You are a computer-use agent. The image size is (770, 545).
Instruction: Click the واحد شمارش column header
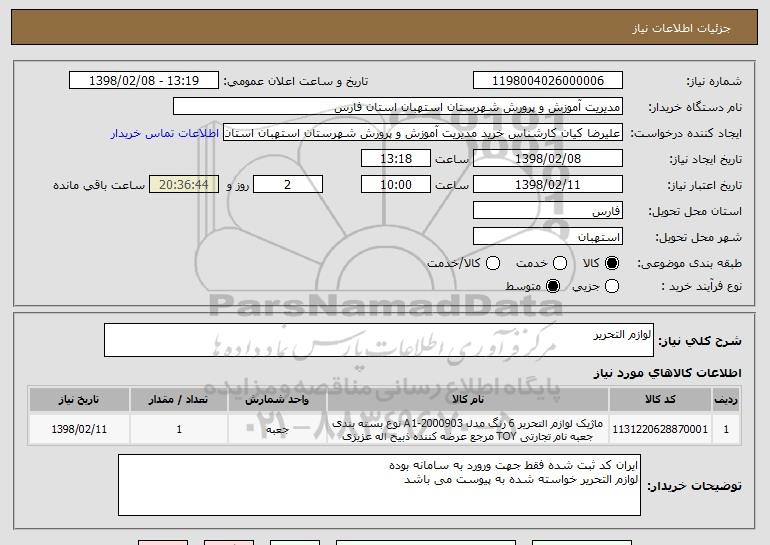click(x=277, y=400)
